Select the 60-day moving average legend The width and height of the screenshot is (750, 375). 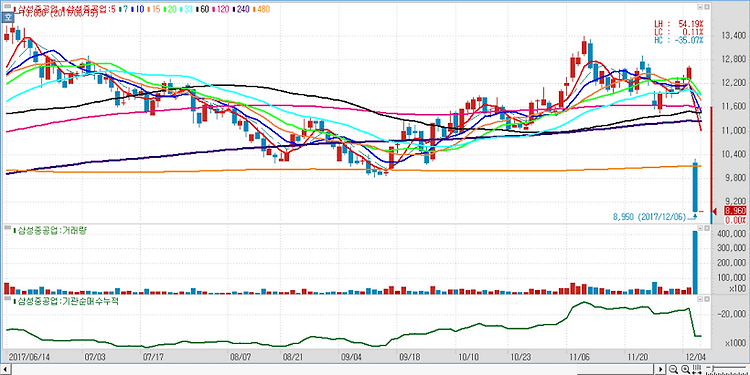[203, 9]
